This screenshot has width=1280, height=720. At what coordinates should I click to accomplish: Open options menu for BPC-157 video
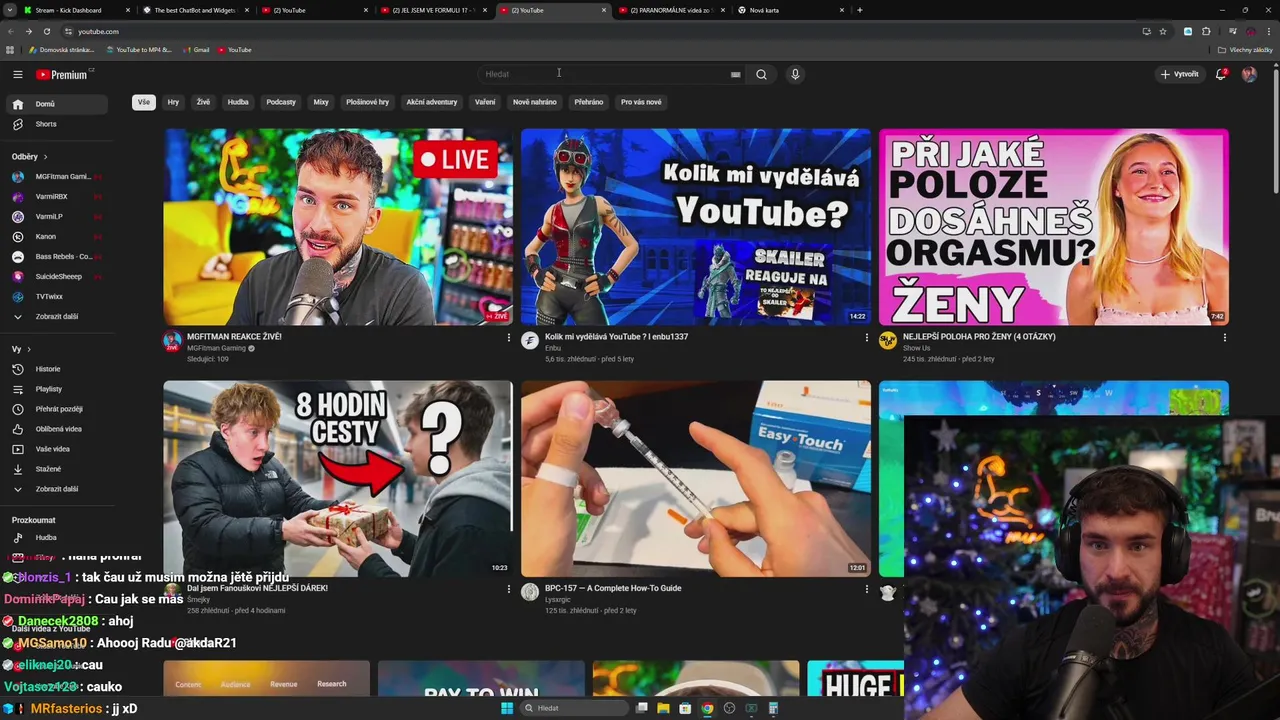coord(866,589)
